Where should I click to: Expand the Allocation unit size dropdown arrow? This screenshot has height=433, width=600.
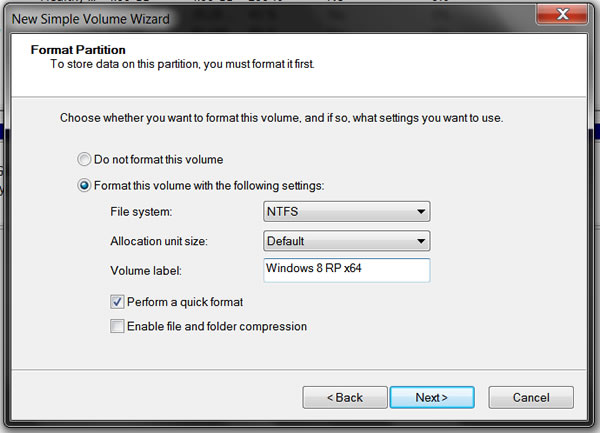[x=421, y=241]
